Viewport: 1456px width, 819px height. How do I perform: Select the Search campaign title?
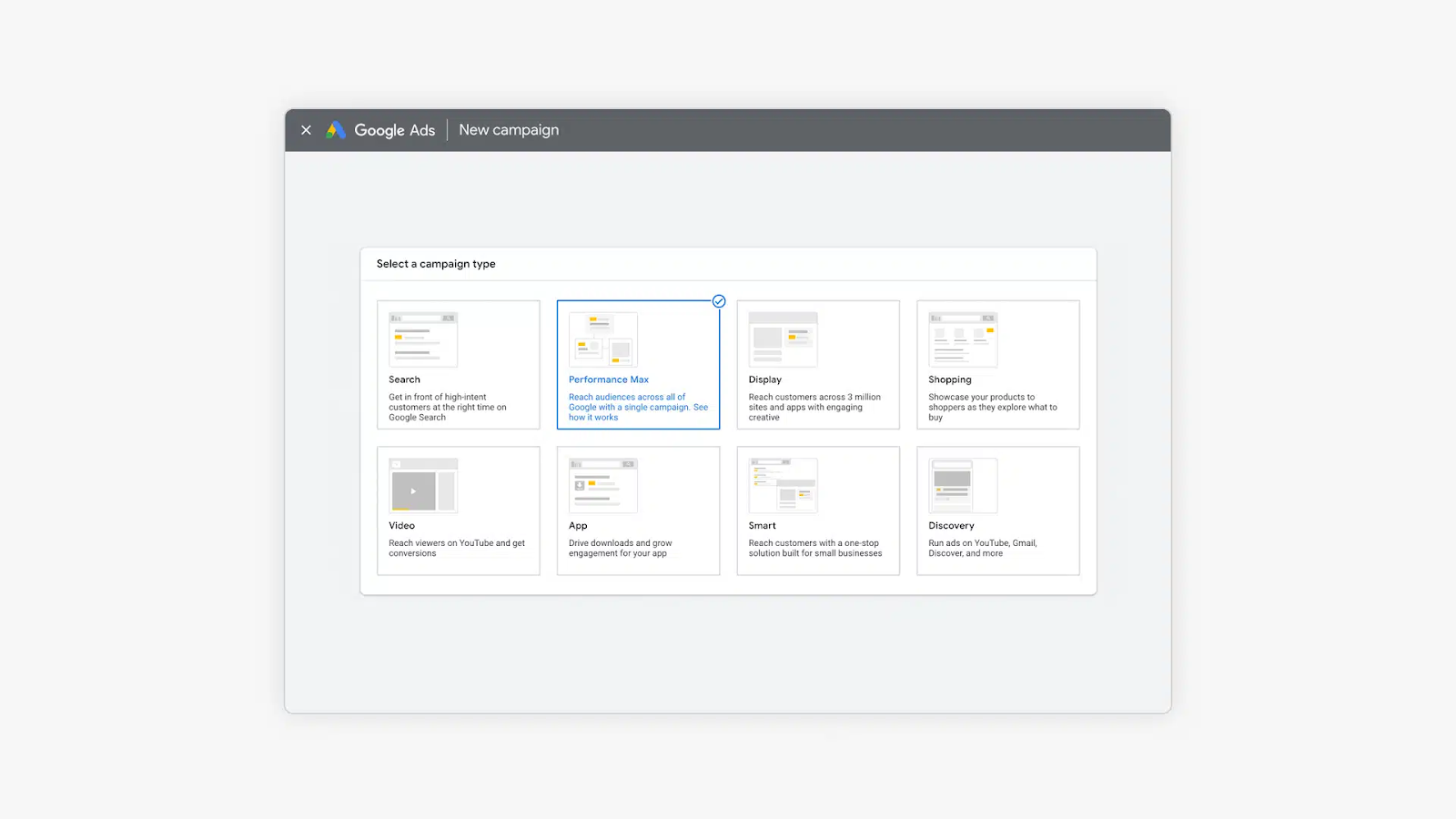click(404, 379)
